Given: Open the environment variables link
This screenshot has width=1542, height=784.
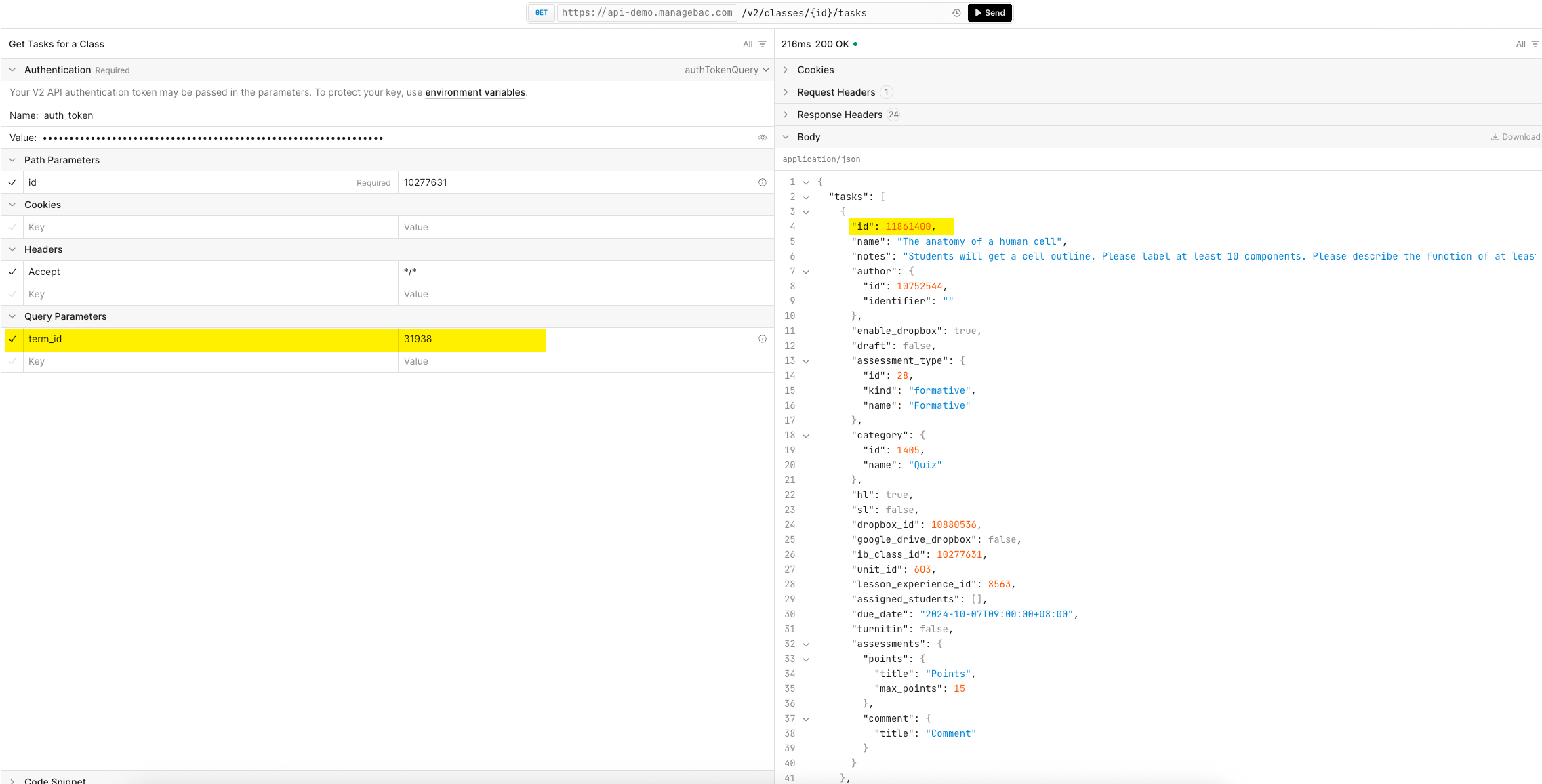Looking at the screenshot, I should (474, 92).
